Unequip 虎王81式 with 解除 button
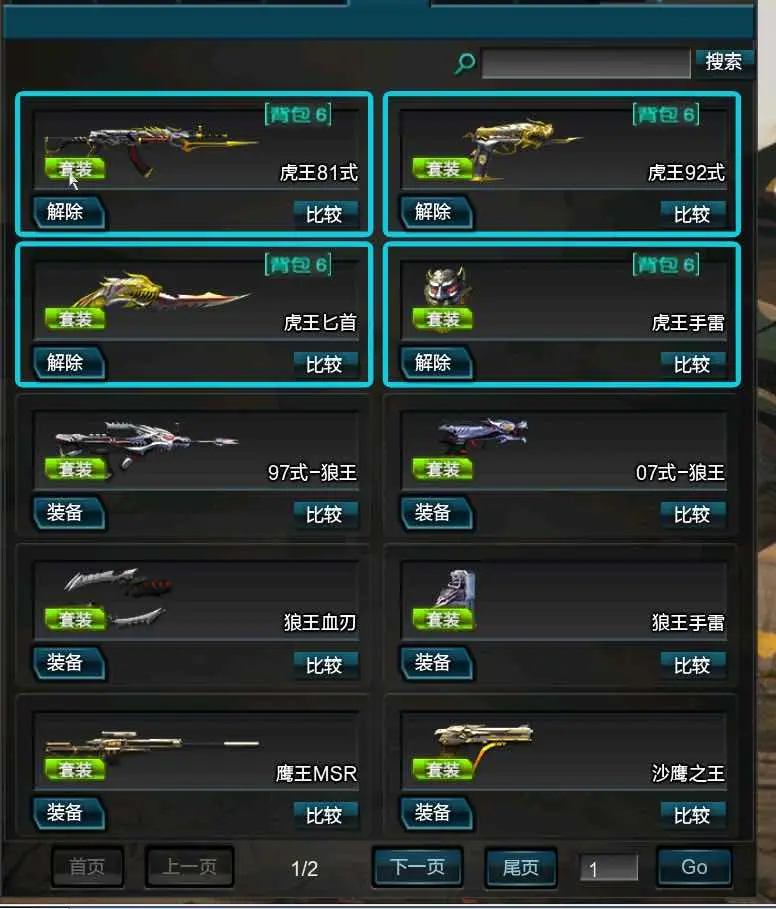This screenshot has width=776, height=909. pyautogui.click(x=69, y=212)
